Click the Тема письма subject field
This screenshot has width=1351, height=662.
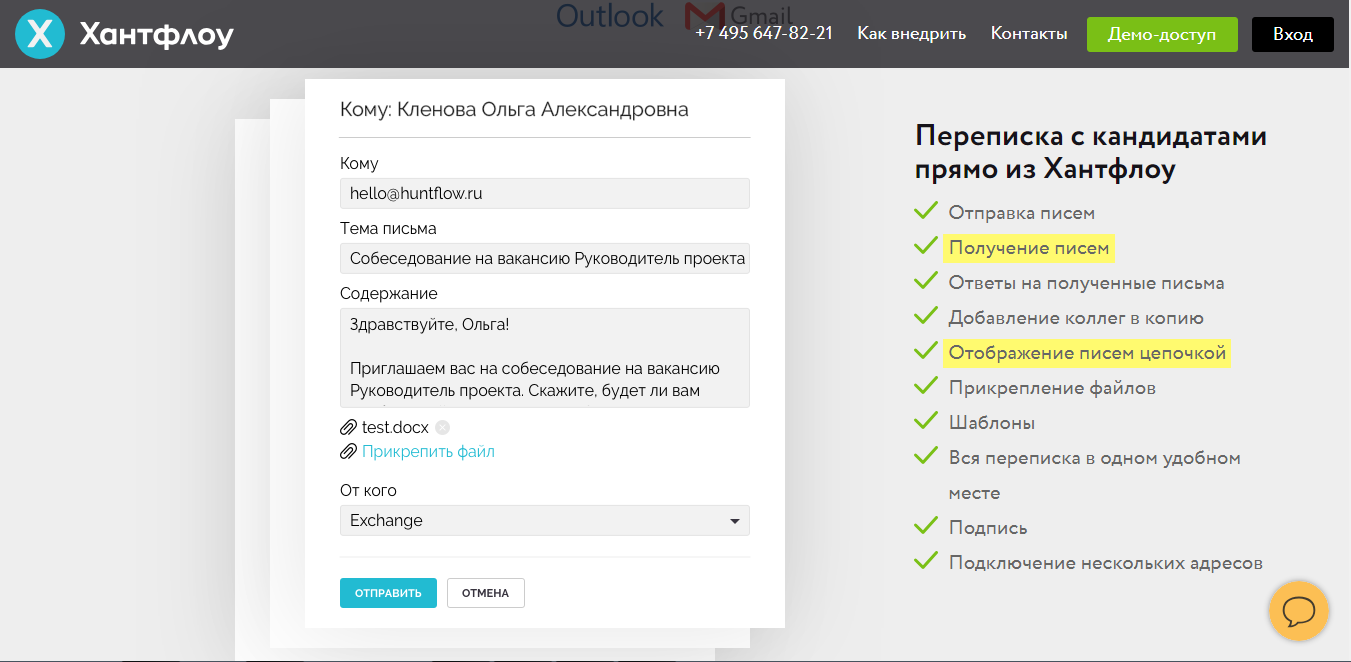click(544, 258)
